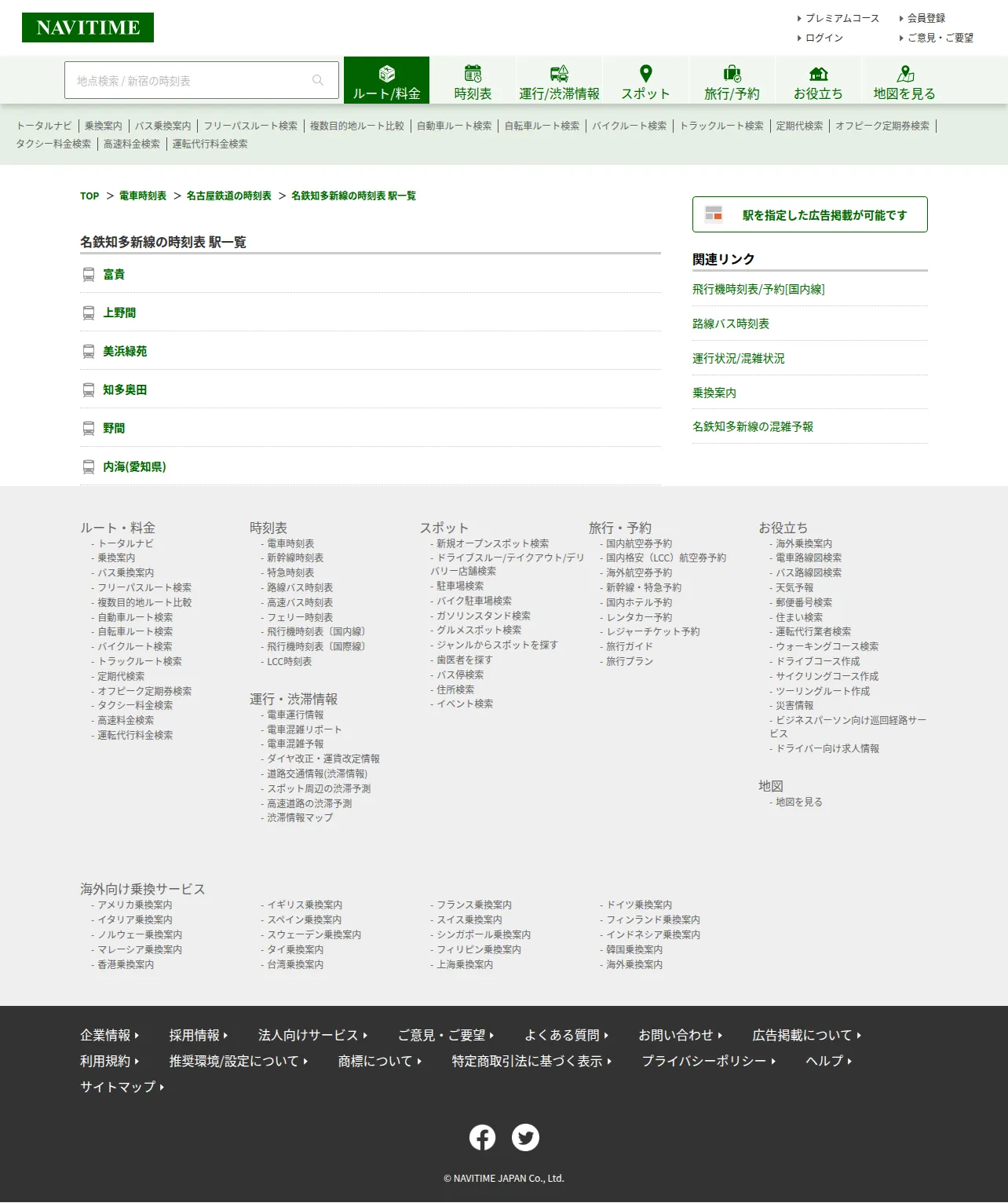Go to 名古屋鉄道の時刻表 in the breadcrumb
Image resolution: width=1008 pixels, height=1203 pixels.
click(229, 196)
